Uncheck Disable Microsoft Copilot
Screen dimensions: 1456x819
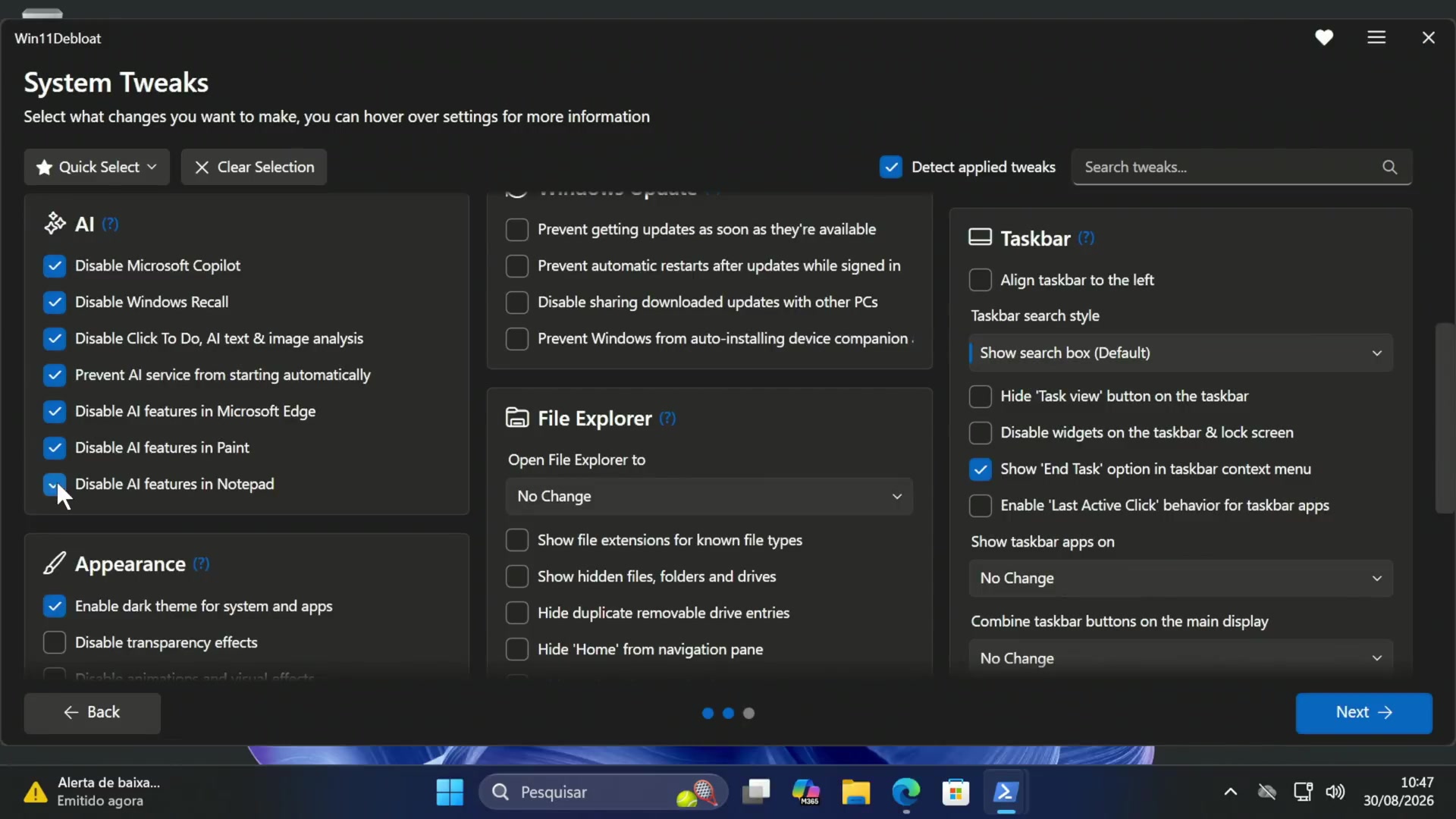point(55,265)
